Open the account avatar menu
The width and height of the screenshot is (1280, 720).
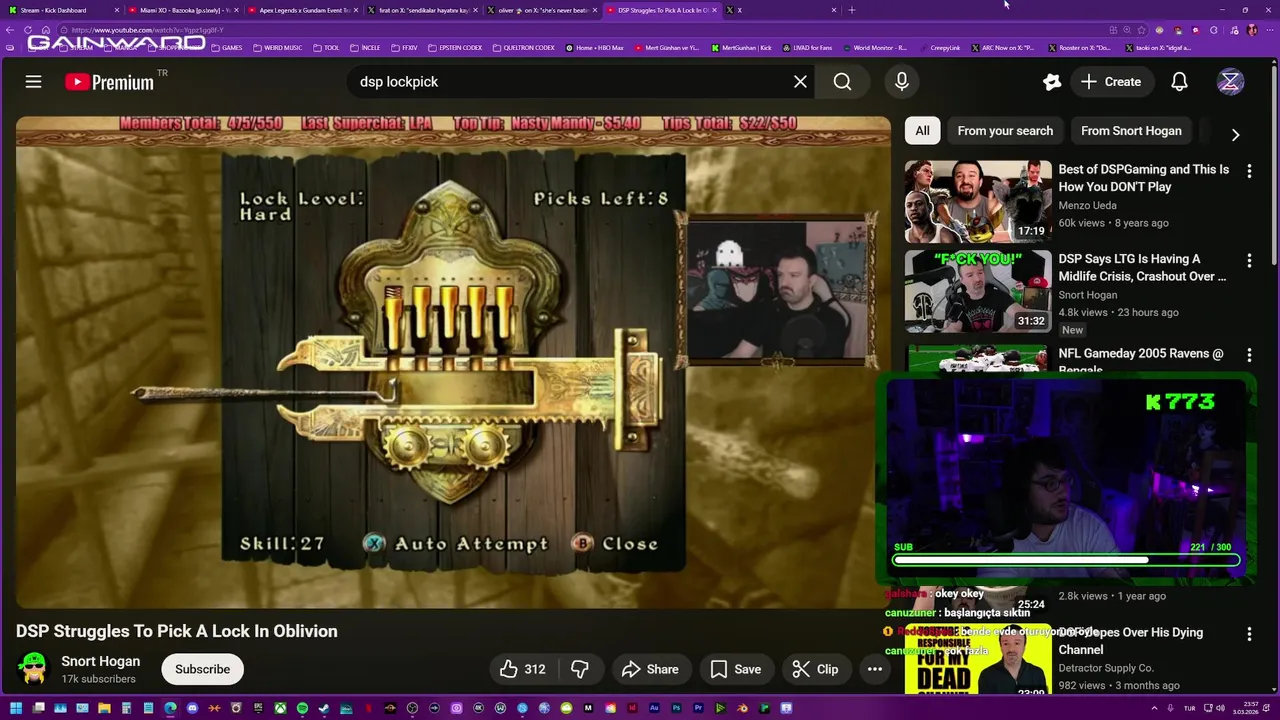(x=1230, y=82)
